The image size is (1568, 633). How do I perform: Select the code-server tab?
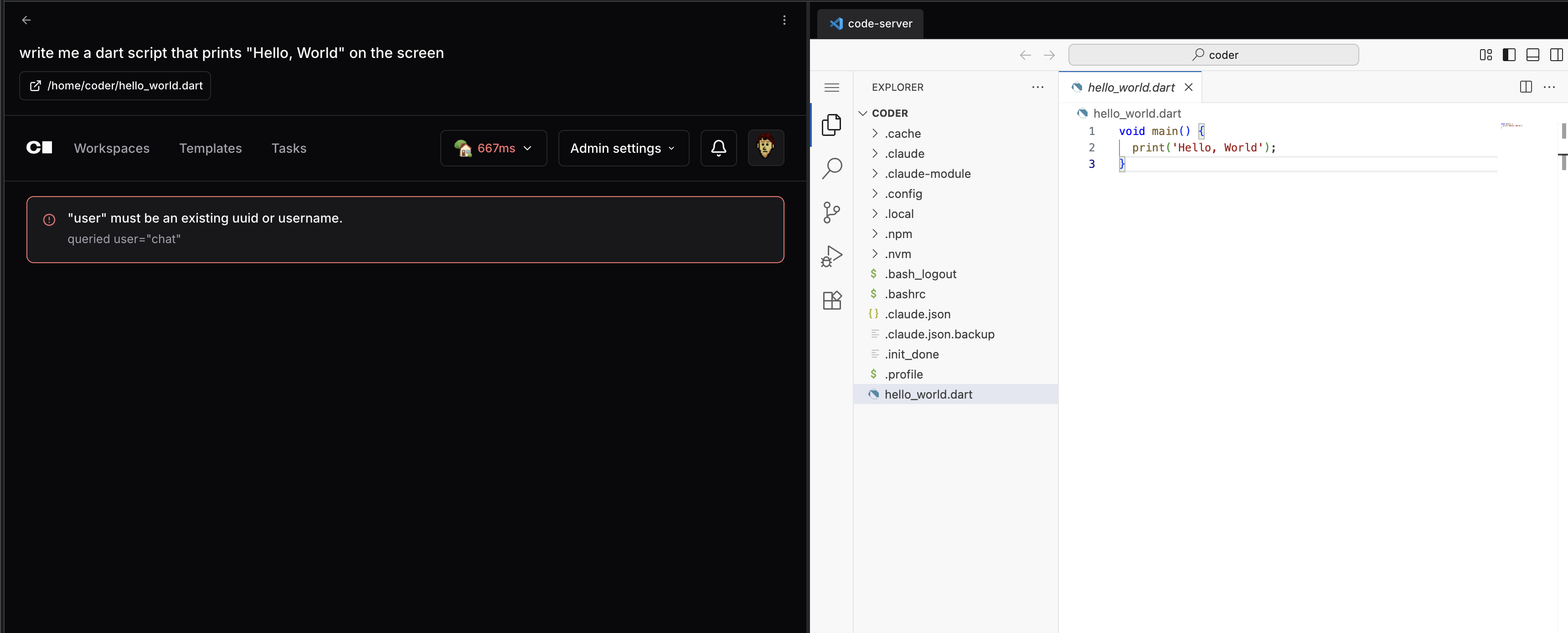pyautogui.click(x=871, y=24)
